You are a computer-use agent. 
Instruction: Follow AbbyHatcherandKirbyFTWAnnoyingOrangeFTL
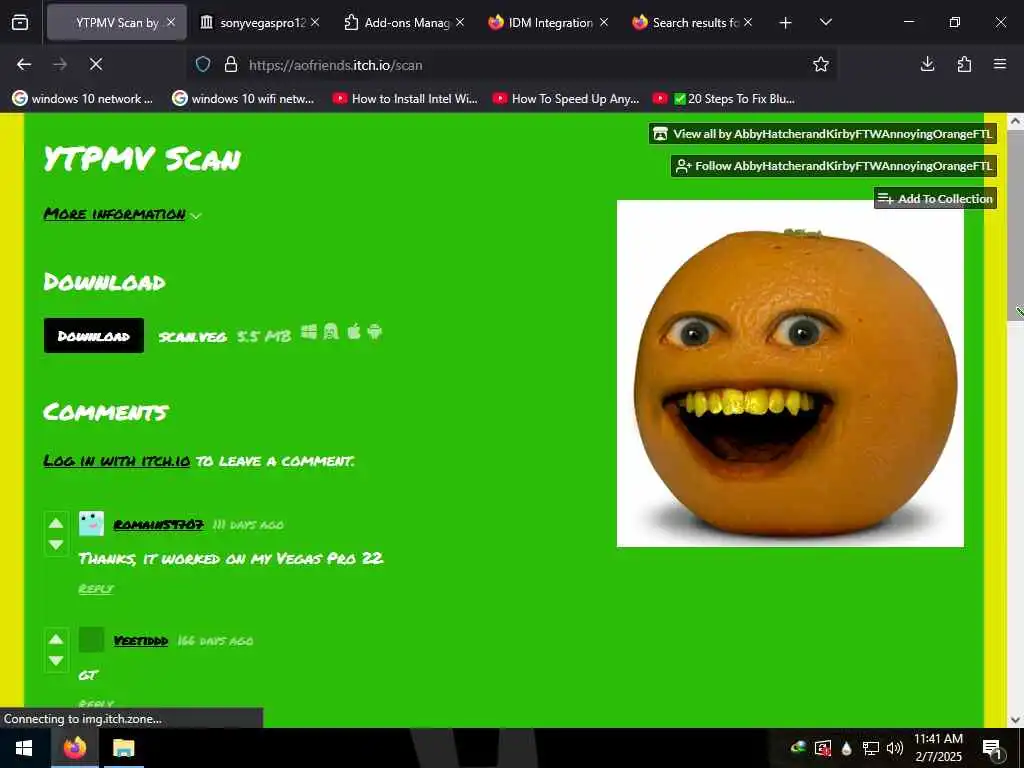coord(834,166)
